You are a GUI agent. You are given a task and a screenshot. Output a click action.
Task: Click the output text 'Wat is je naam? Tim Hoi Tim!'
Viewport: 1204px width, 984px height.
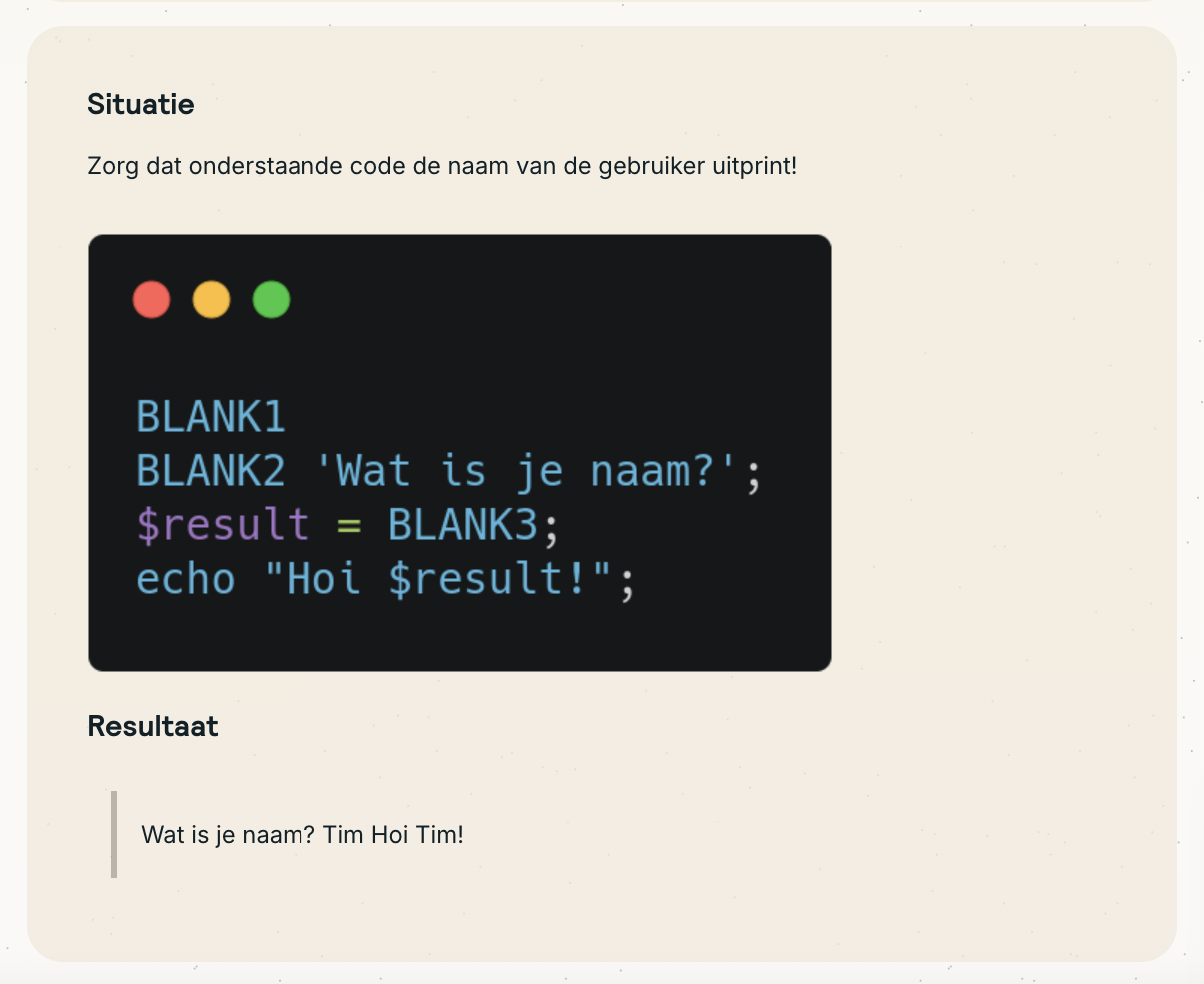302,835
